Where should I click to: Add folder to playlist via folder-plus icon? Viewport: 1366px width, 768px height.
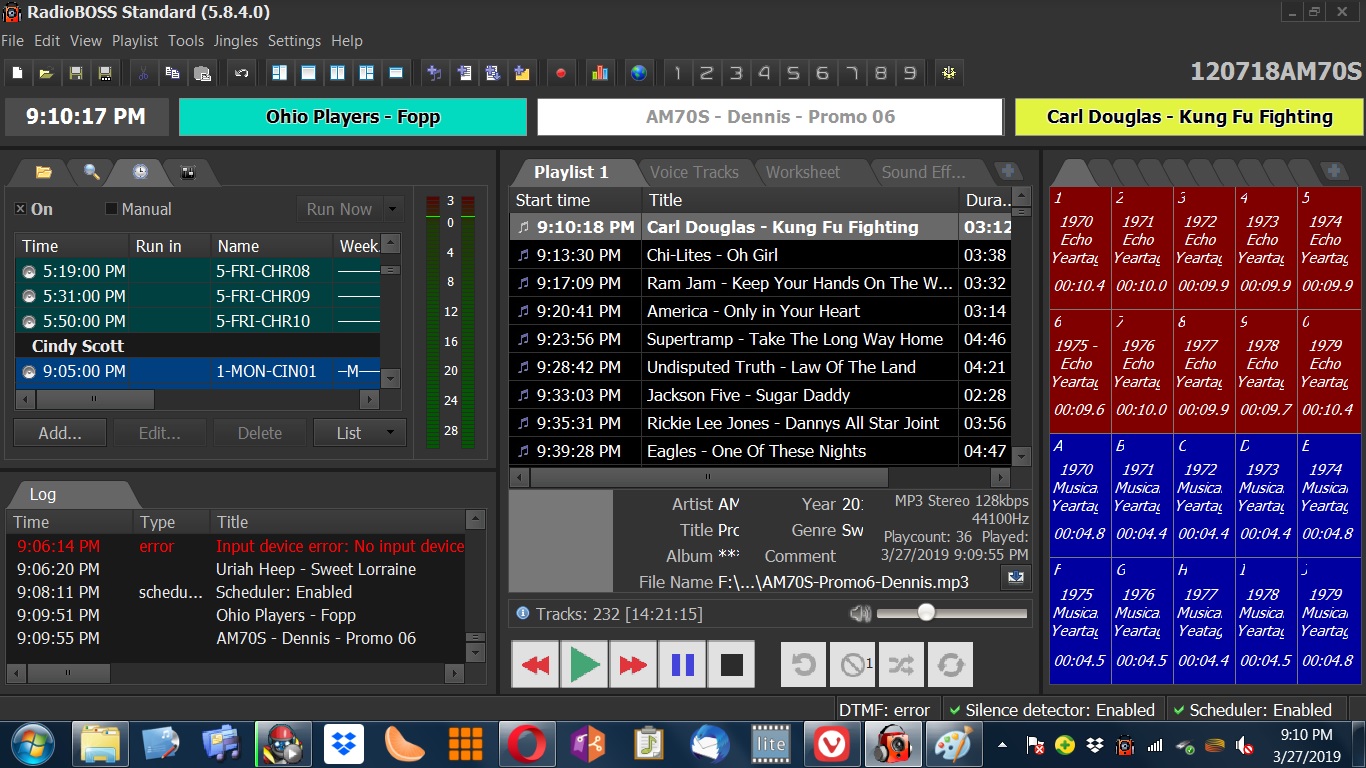point(521,73)
